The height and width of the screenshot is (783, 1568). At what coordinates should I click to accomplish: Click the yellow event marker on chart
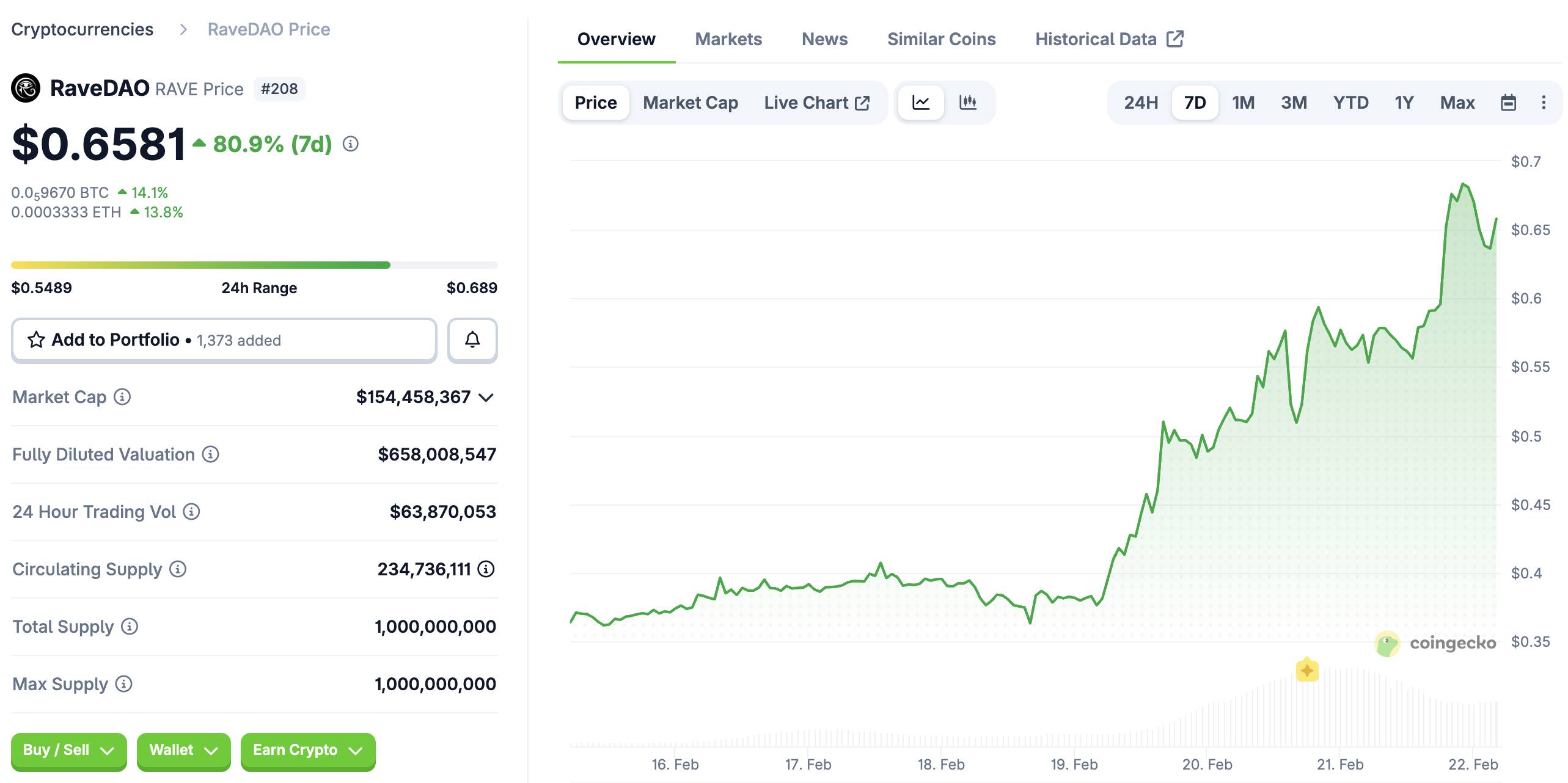(1307, 671)
